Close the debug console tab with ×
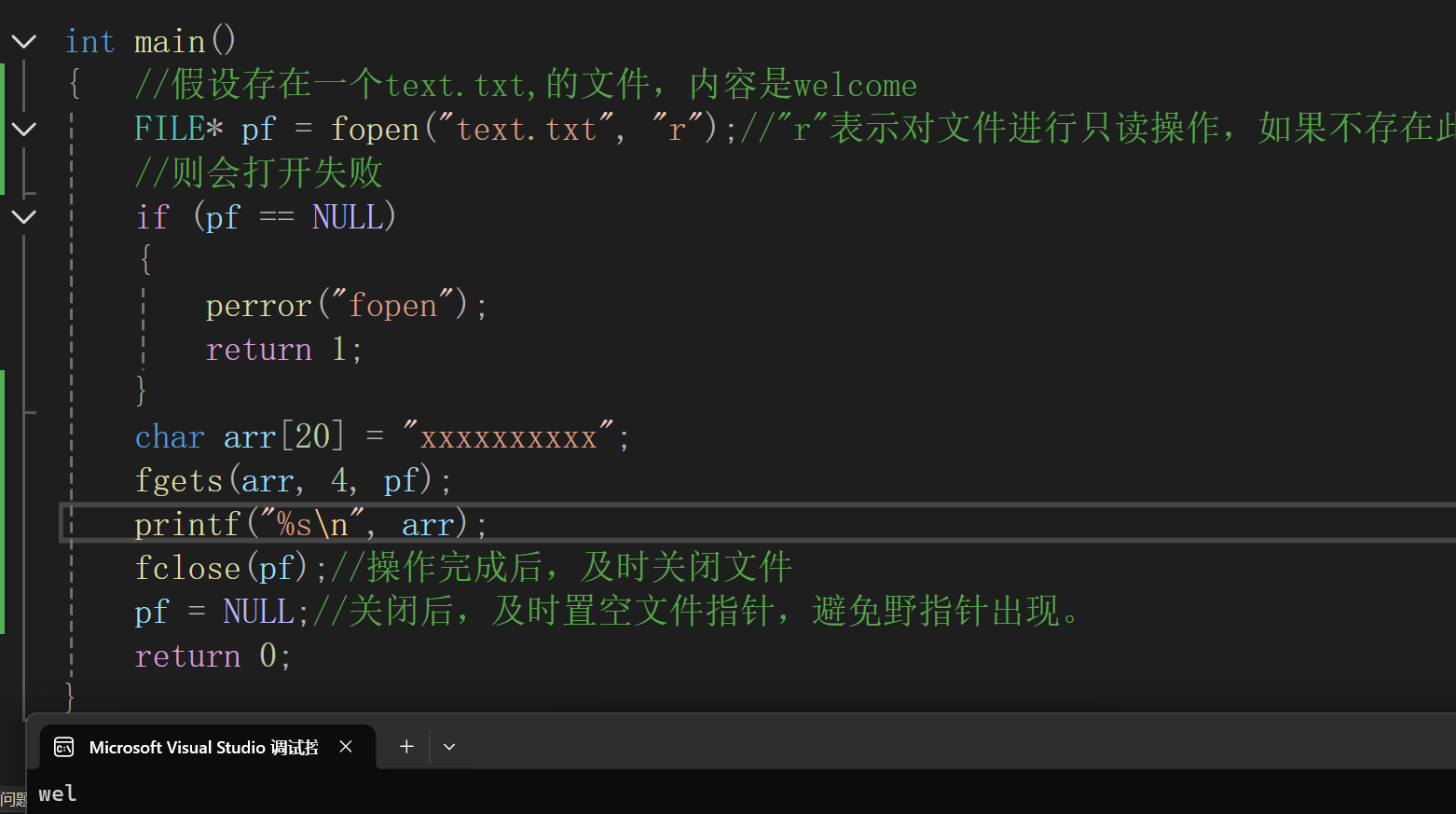This screenshot has height=814, width=1456. (x=346, y=746)
